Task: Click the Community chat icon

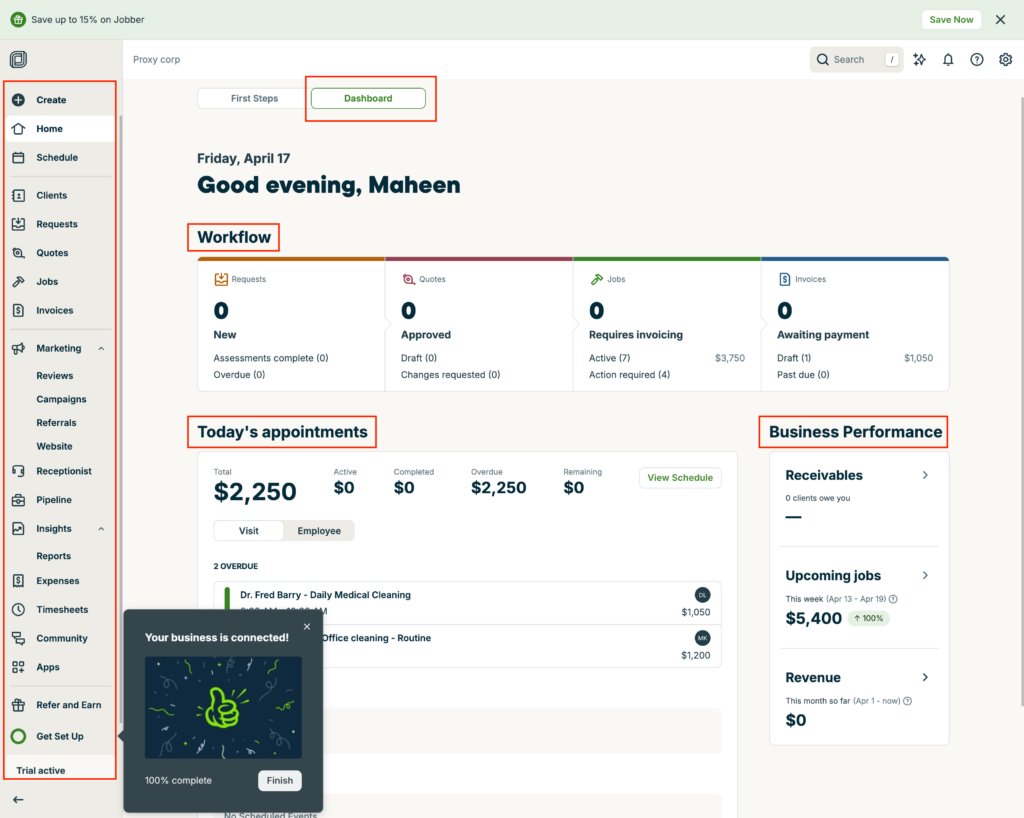Action: point(18,638)
